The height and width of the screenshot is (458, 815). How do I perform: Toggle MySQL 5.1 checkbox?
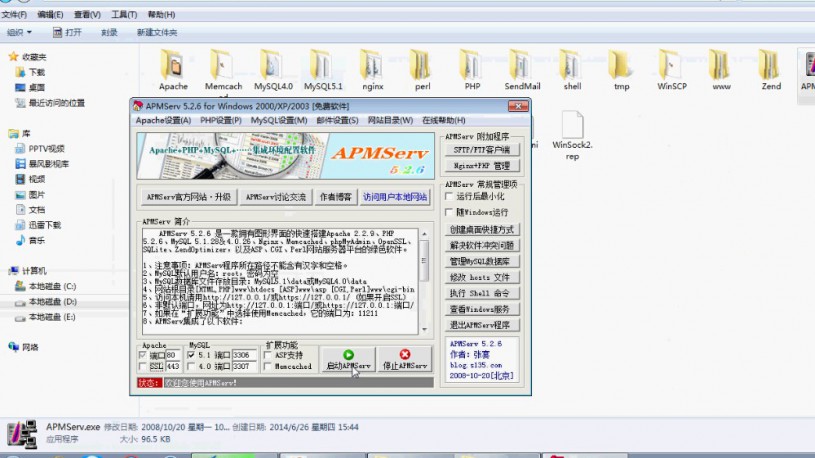click(x=191, y=355)
